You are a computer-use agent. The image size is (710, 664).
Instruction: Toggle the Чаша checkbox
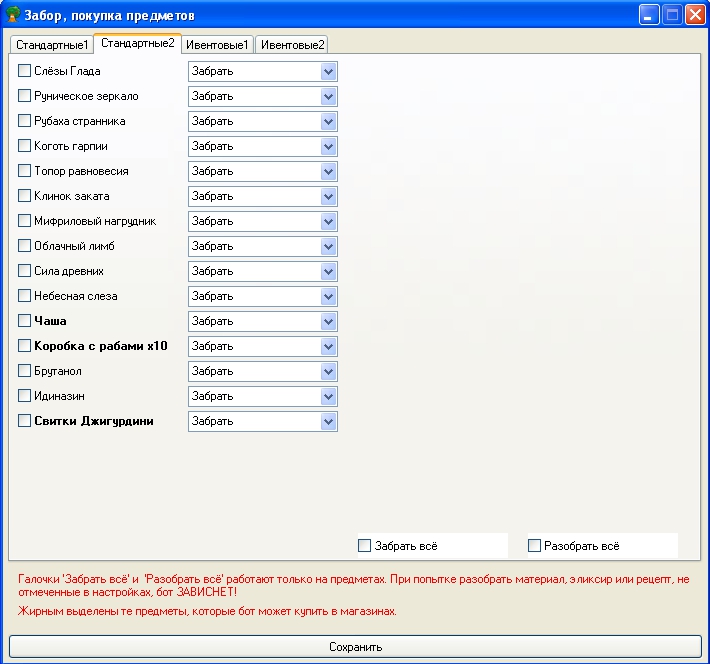pyautogui.click(x=25, y=321)
